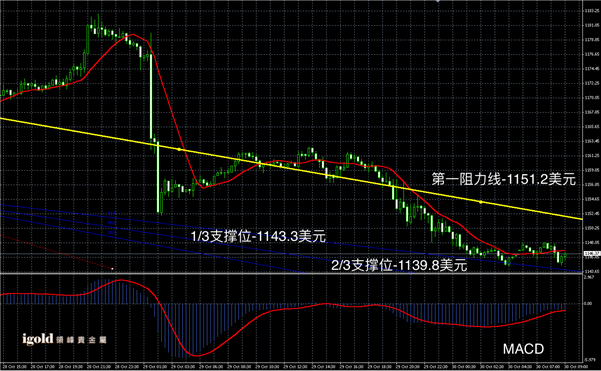The image size is (601, 371).
Task: Click the 1/3支撑位-1143.3美元 label
Action: point(258,236)
